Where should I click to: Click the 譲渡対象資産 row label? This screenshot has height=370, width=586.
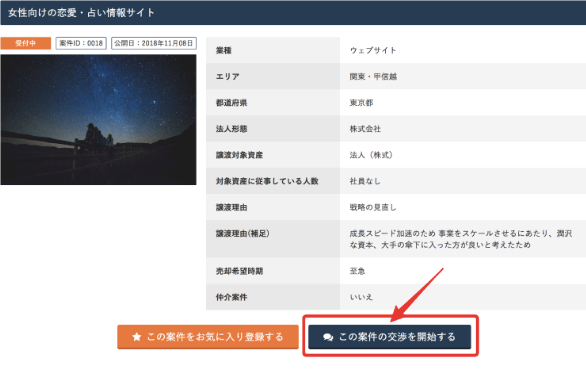point(239,155)
